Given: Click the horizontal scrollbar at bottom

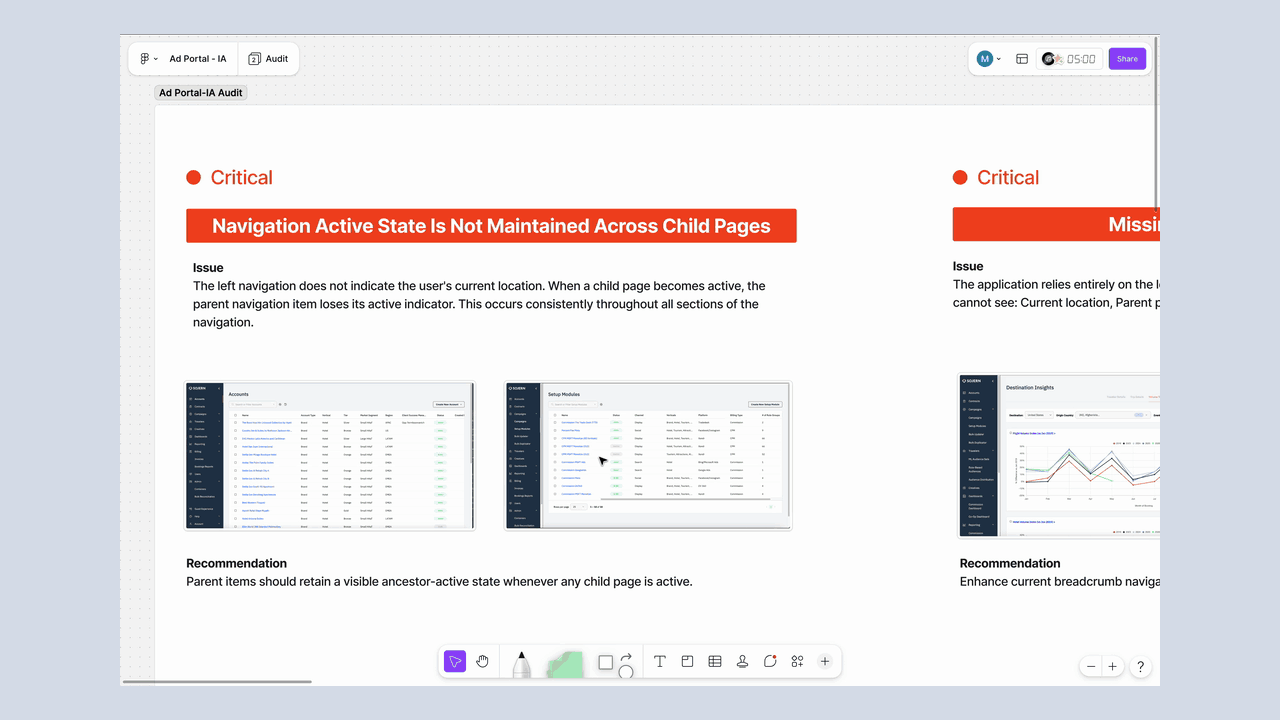Looking at the screenshot, I should tap(216, 682).
